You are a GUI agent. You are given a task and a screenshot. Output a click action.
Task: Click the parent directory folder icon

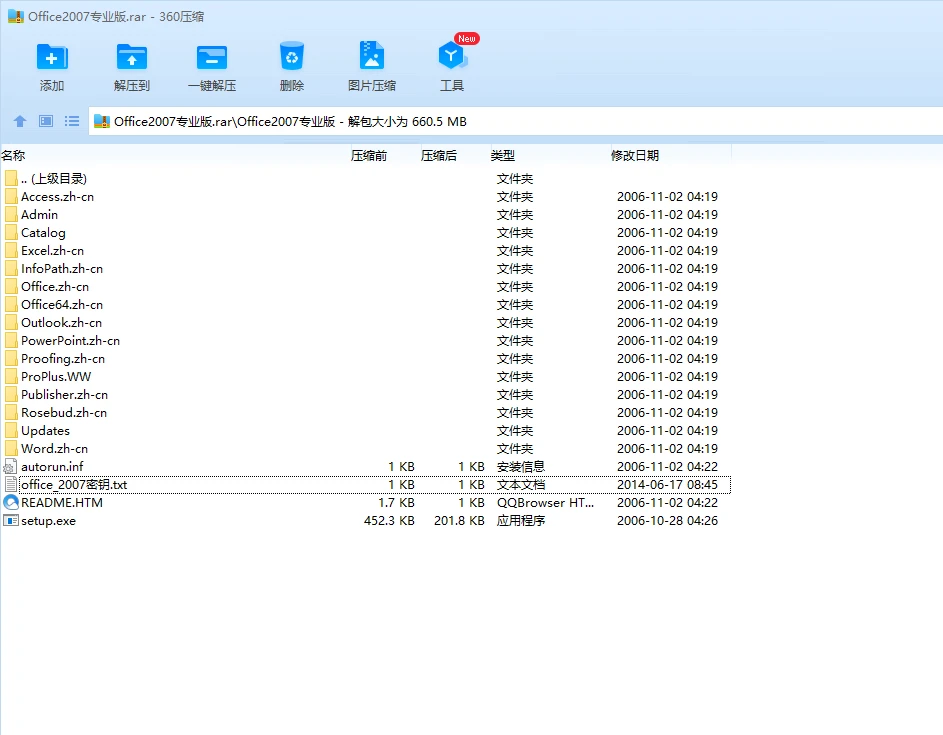11,179
